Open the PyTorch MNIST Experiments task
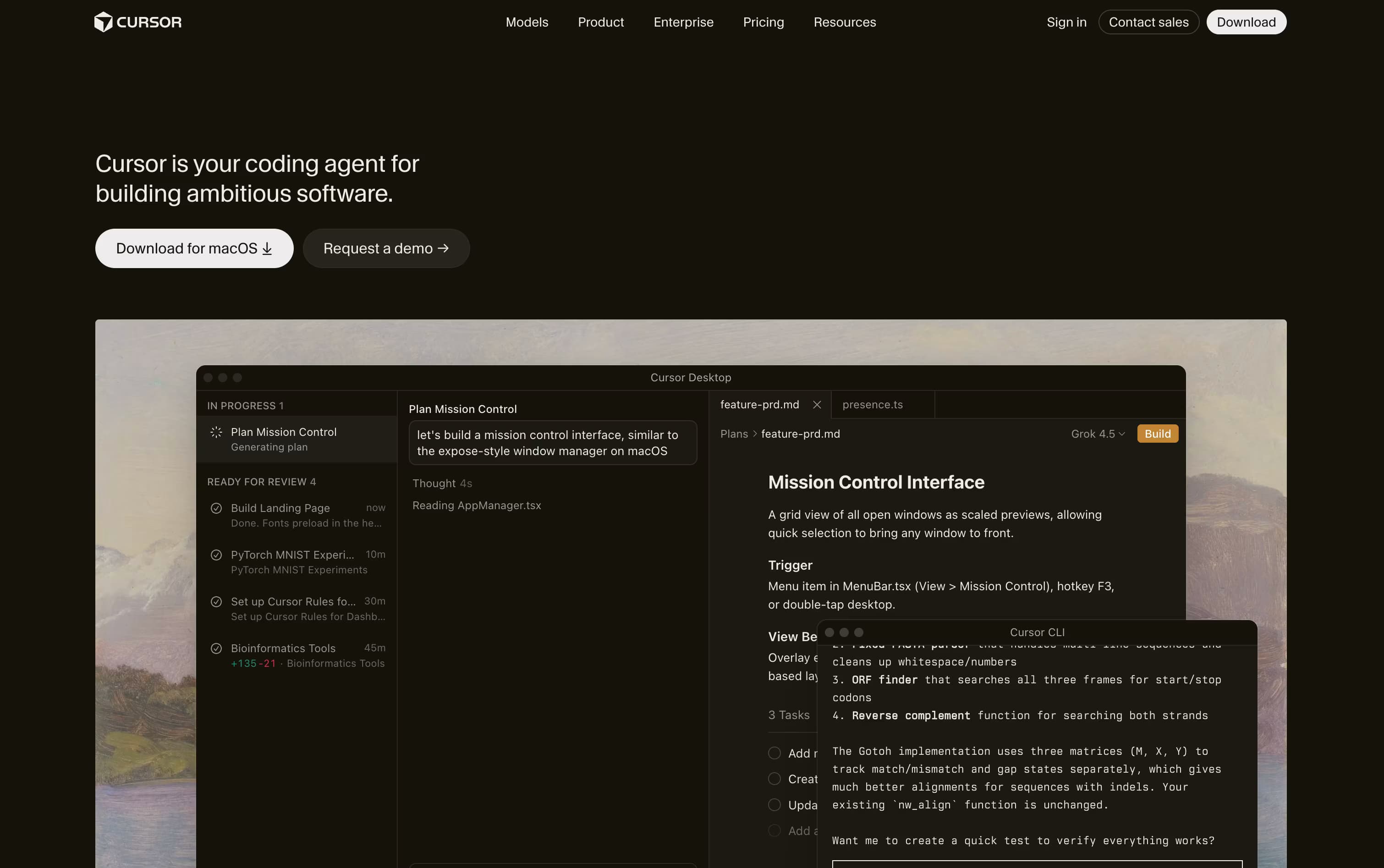This screenshot has height=868, width=1384. (x=296, y=562)
